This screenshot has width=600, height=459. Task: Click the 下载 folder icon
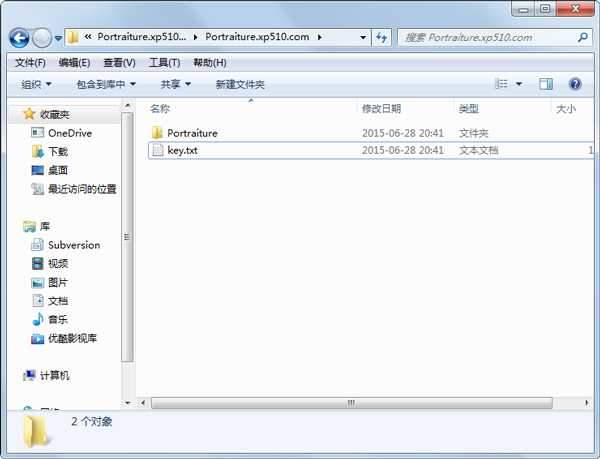click(x=38, y=151)
